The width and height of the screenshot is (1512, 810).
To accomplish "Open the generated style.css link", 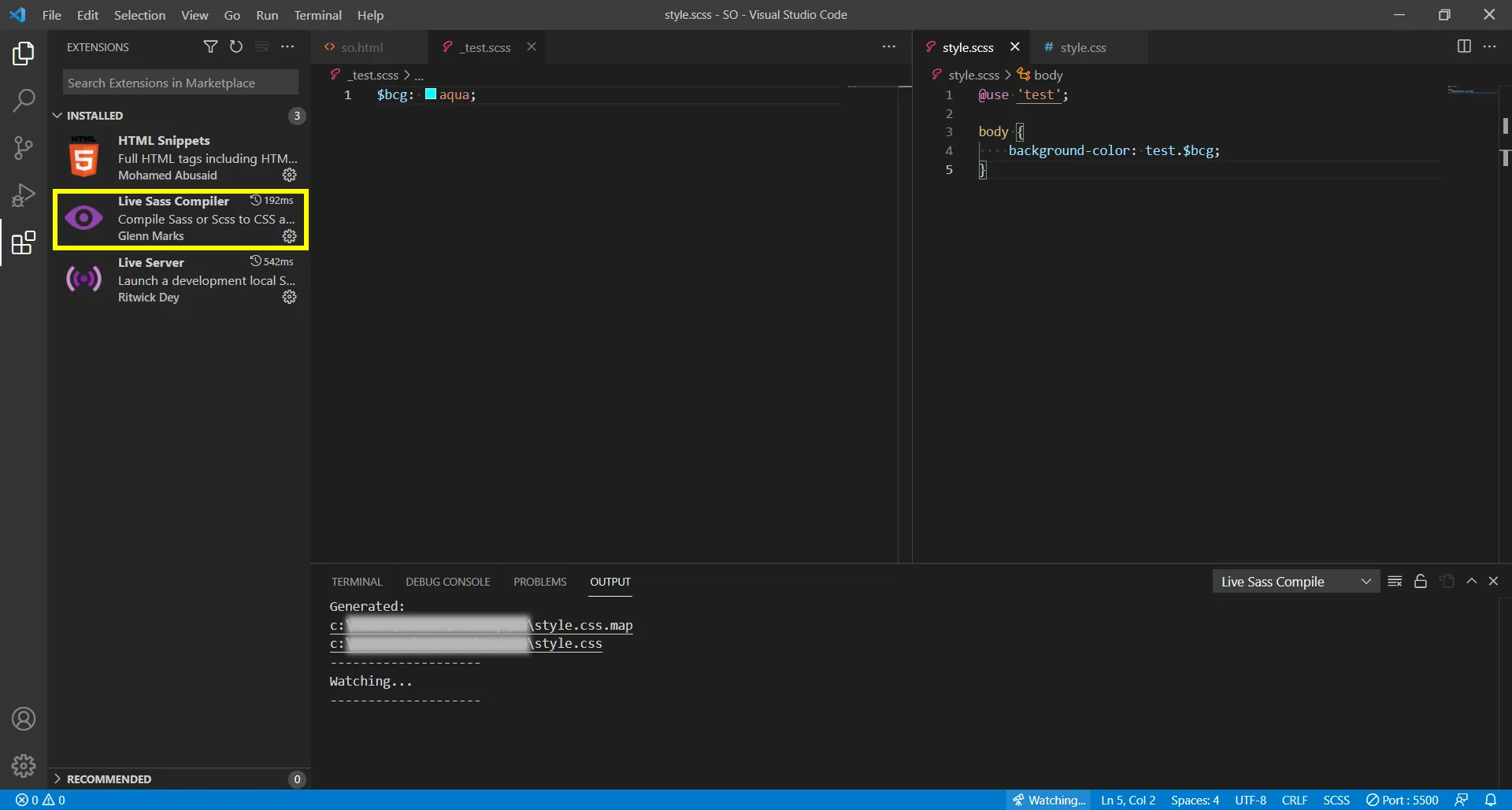I will 466,643.
